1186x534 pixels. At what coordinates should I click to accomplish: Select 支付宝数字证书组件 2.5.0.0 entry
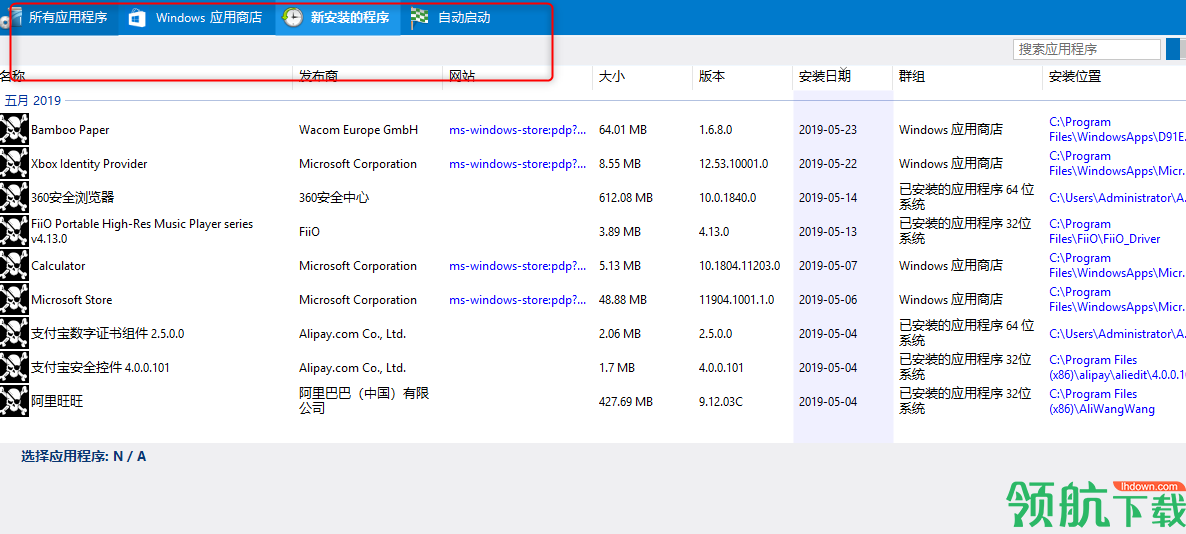[107, 334]
